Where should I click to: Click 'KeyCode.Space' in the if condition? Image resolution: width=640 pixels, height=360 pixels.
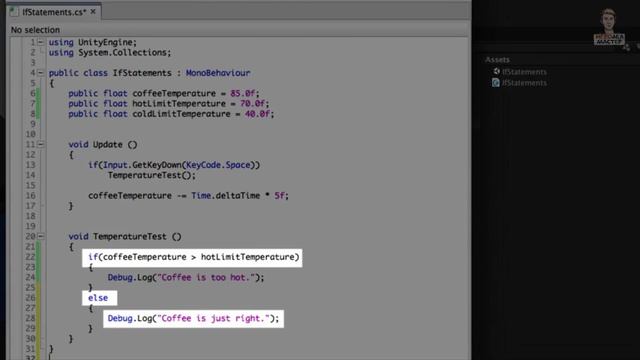pyautogui.click(x=218, y=165)
